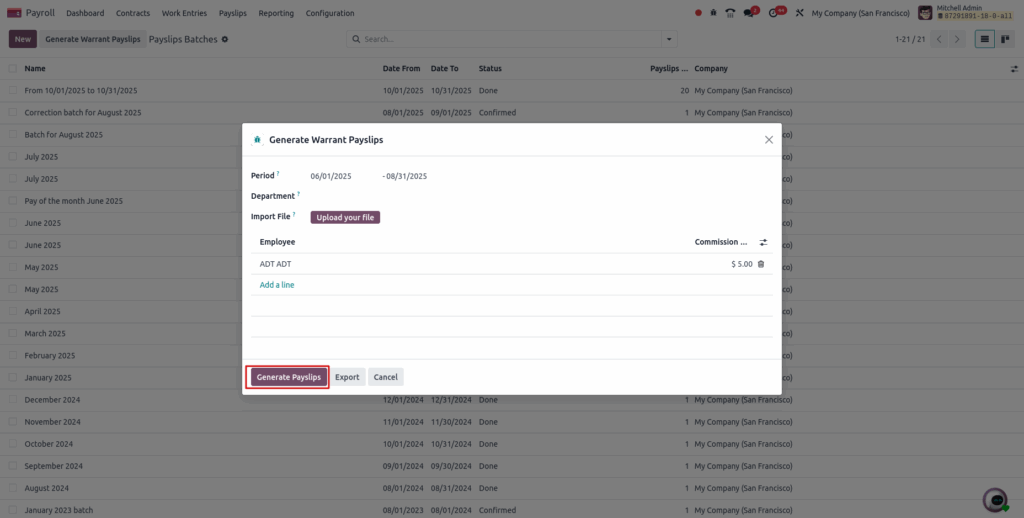Click help mark next to Import File
This screenshot has height=518, width=1024.
click(x=294, y=214)
